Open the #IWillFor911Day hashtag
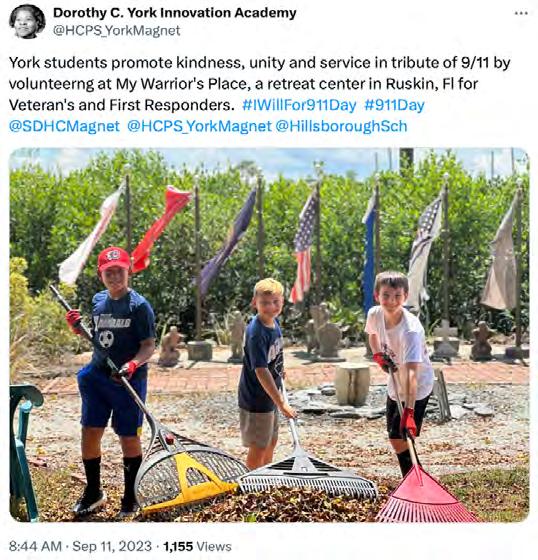Screen dimensions: 538x560 coord(299,105)
